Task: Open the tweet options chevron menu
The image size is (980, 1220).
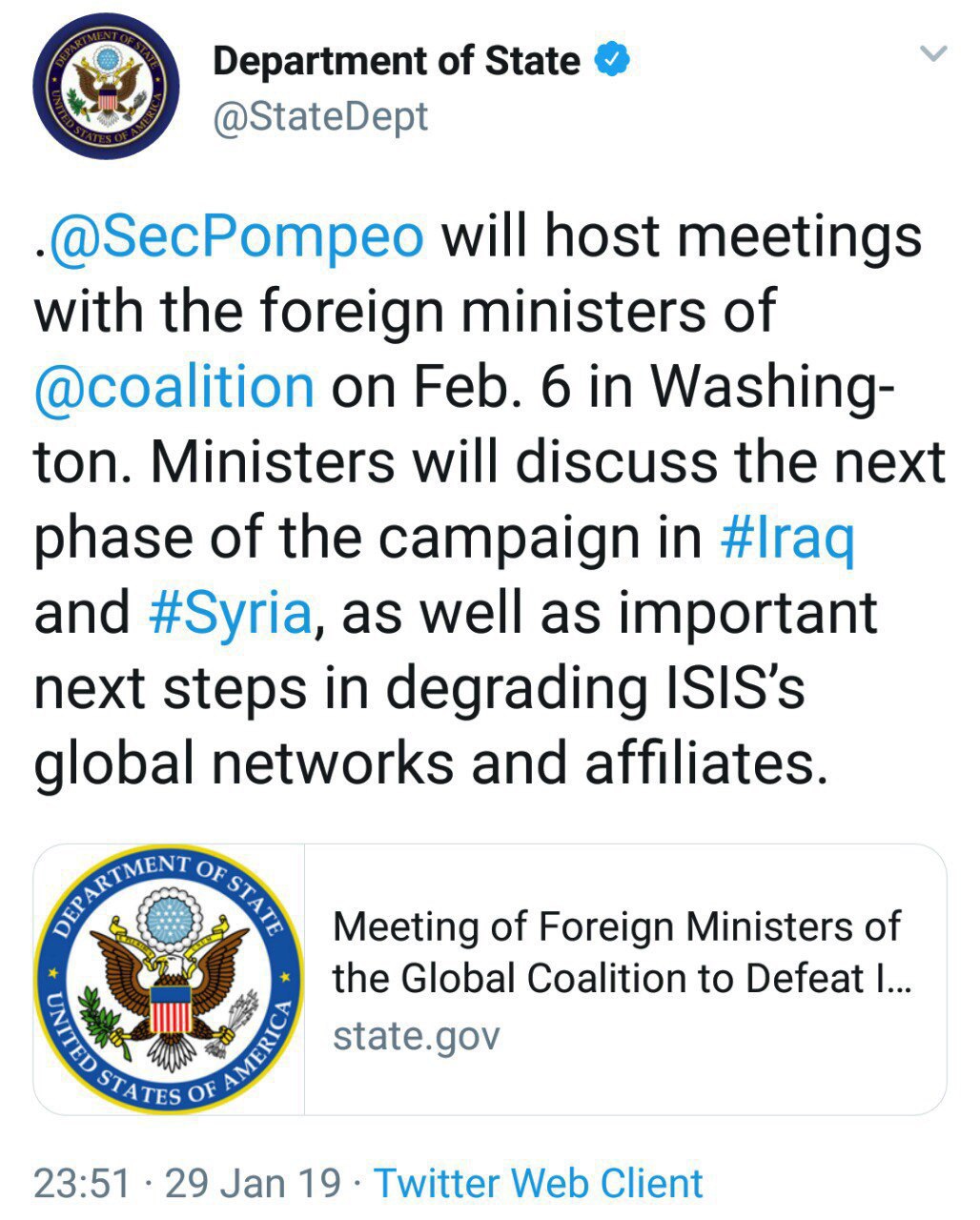Action: coord(935,54)
